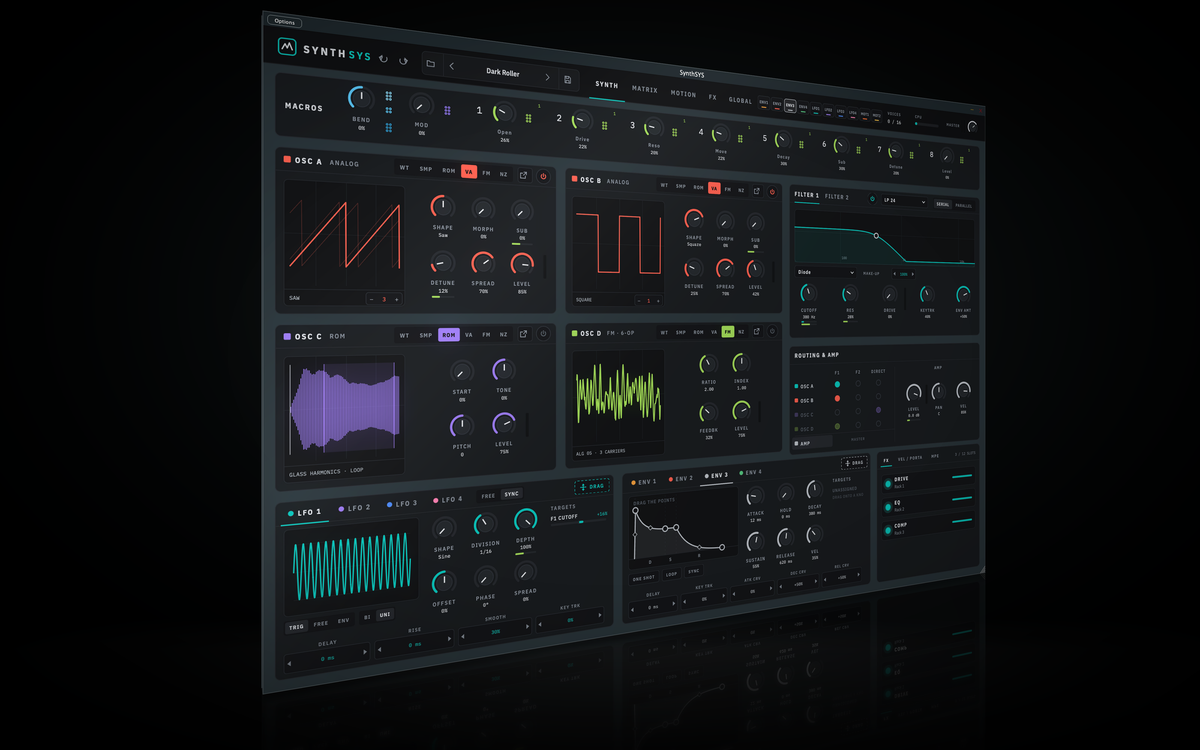Open the Diode filter model dropdown

(825, 272)
